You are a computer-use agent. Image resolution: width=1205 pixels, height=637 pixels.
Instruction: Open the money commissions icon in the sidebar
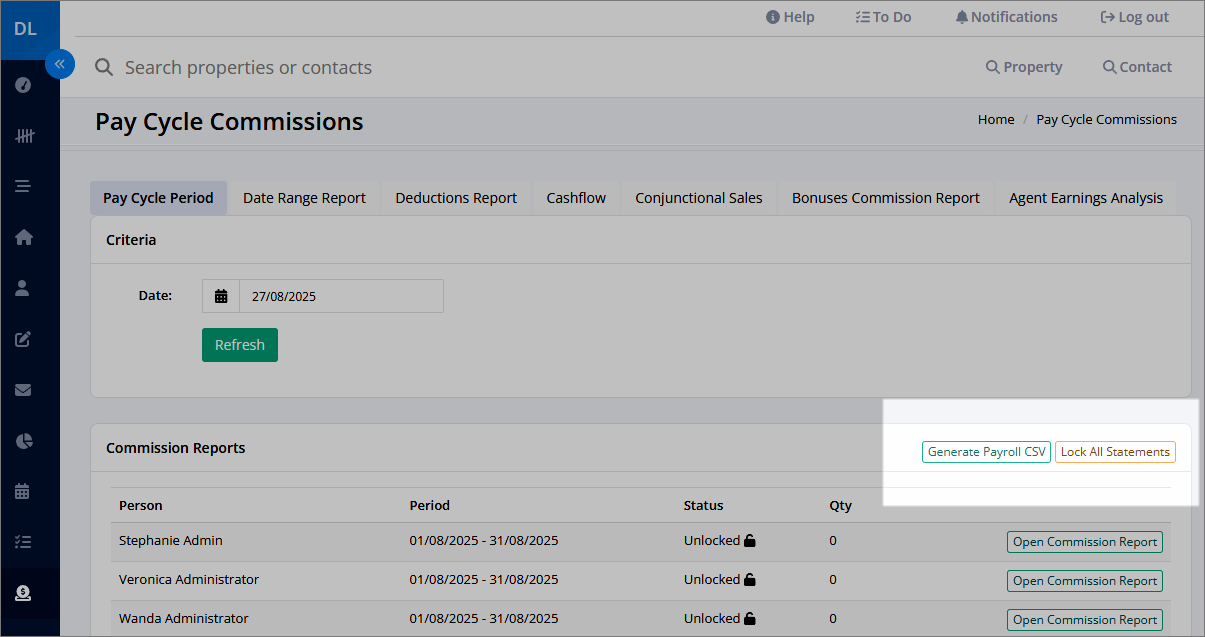tap(24, 593)
